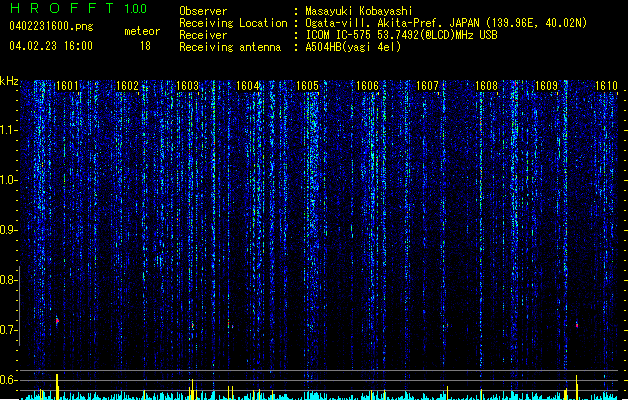Click the kHz axis unit label
The image size is (629, 400).
[x=9, y=81]
